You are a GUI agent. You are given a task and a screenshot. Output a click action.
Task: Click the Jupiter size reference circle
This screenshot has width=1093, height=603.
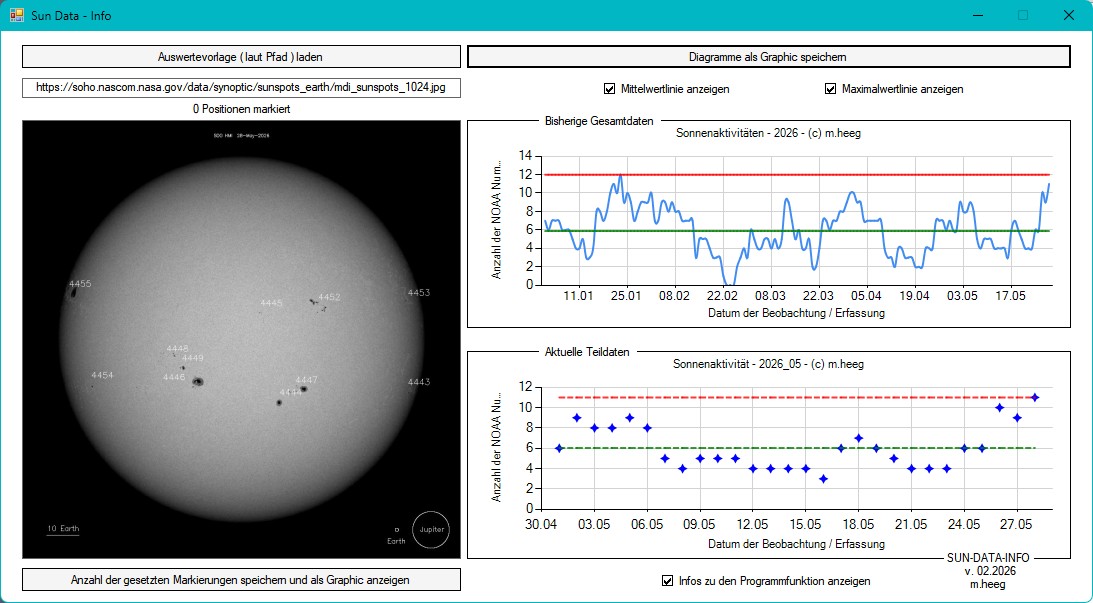point(431,529)
